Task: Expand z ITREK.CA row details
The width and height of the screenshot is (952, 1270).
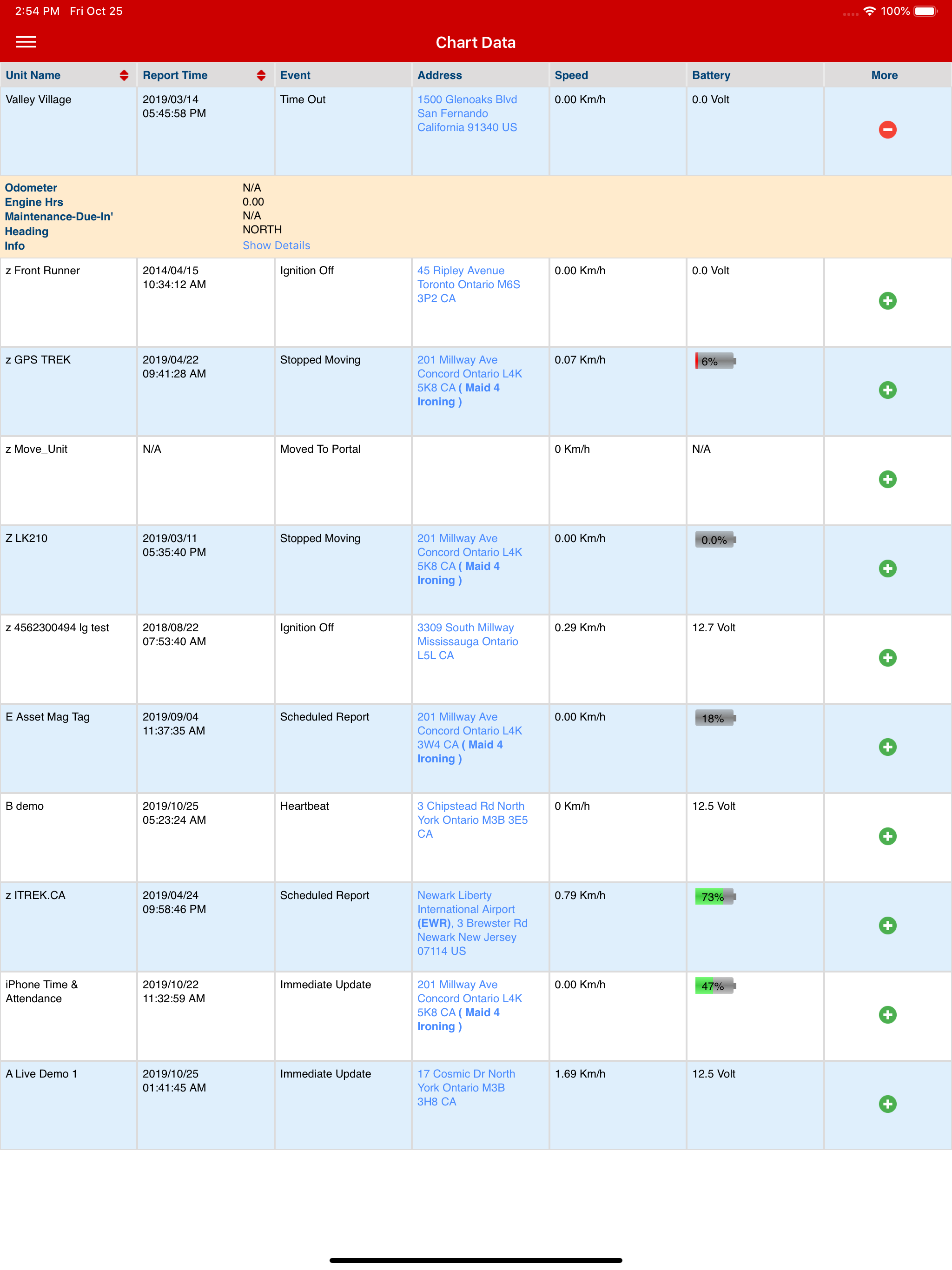Action: click(x=887, y=926)
